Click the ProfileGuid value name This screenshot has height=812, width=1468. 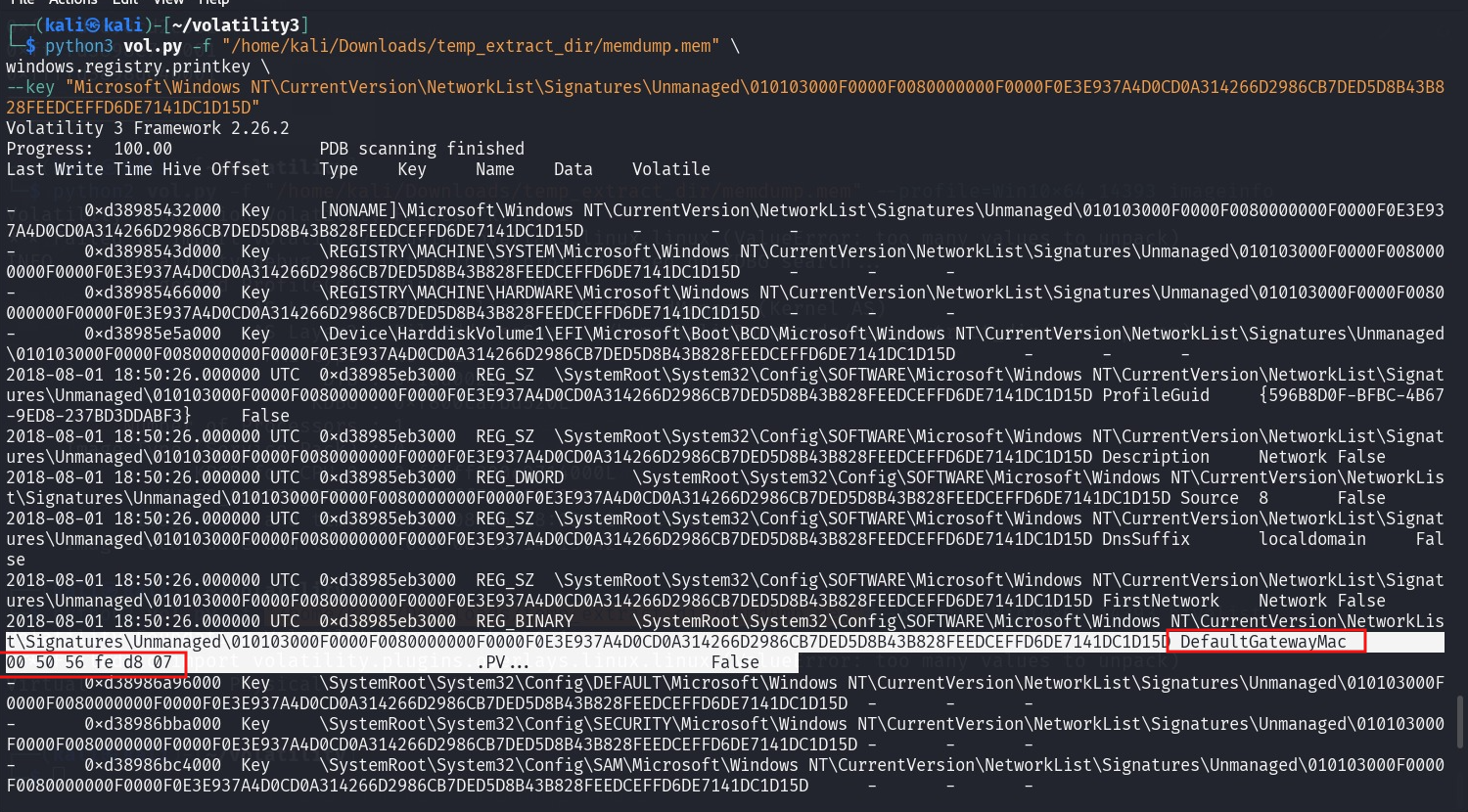pos(1156,395)
